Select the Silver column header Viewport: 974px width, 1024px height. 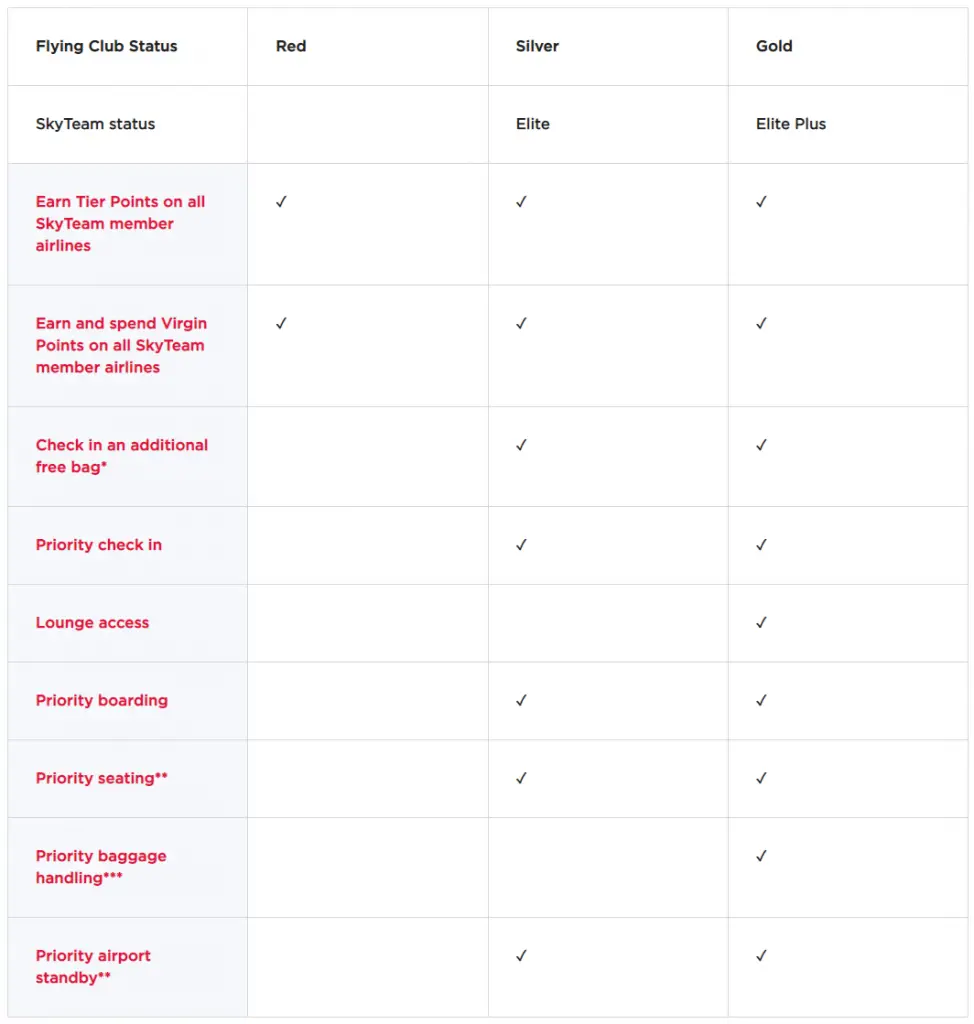(x=535, y=46)
